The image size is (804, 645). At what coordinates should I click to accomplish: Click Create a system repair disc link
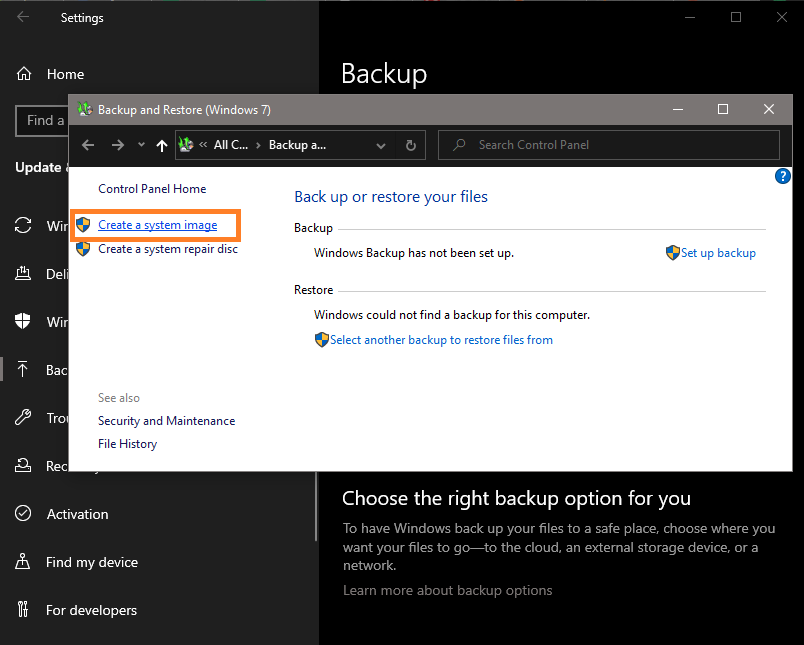[x=168, y=249]
